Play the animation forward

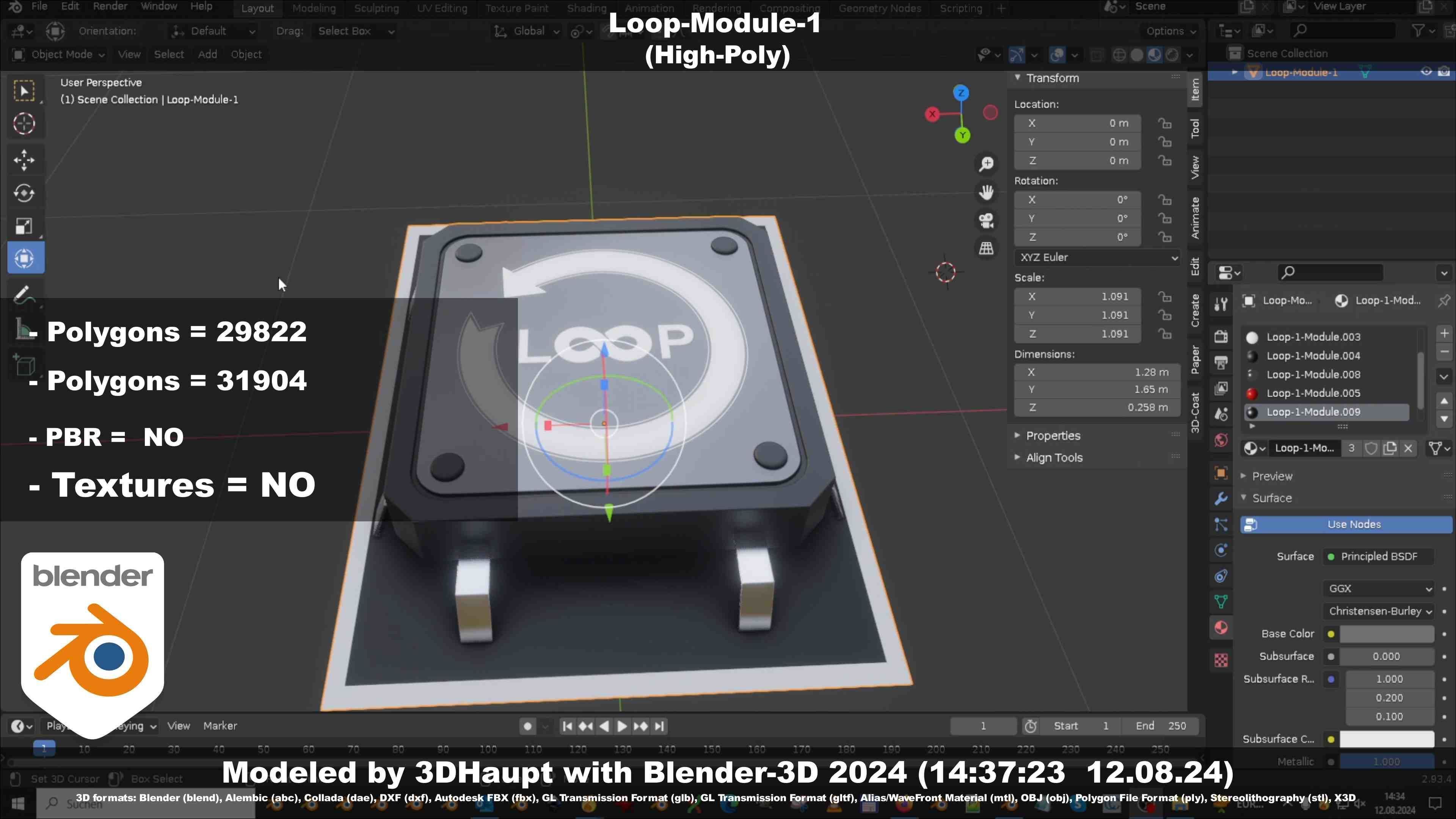coord(622,726)
